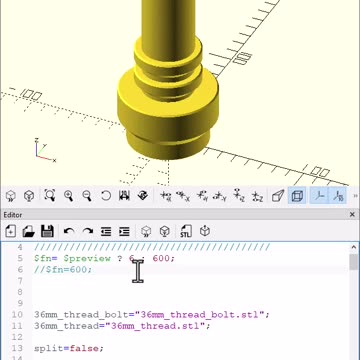Click the editor vertical scrollbar thumb
Screen dimensions: 360x360
point(354,262)
